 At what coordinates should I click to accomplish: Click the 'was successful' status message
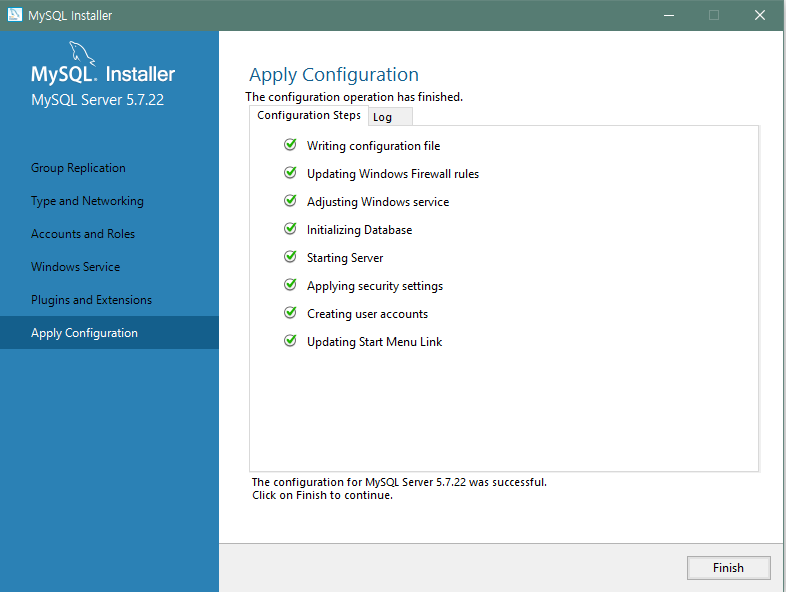tap(399, 482)
